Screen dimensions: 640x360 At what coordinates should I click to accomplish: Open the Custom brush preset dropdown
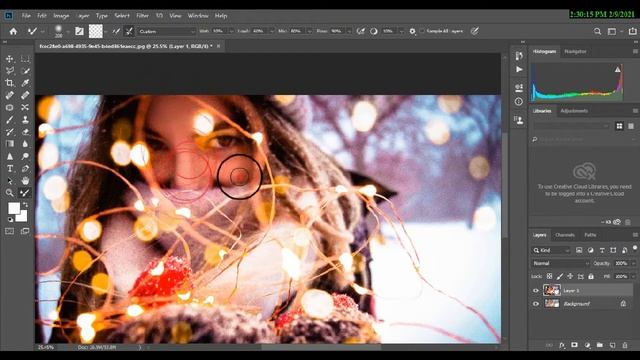click(x=167, y=31)
